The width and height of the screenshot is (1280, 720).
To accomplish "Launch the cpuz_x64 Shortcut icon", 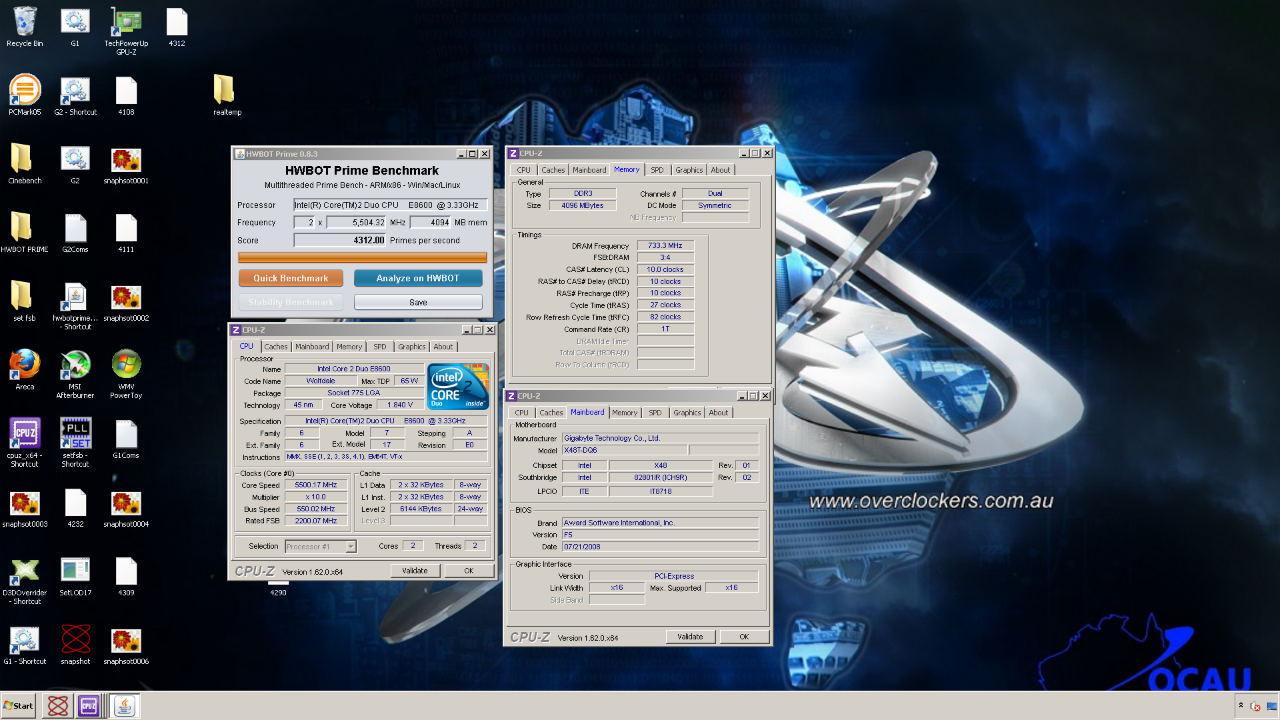I will pyautogui.click(x=25, y=443).
